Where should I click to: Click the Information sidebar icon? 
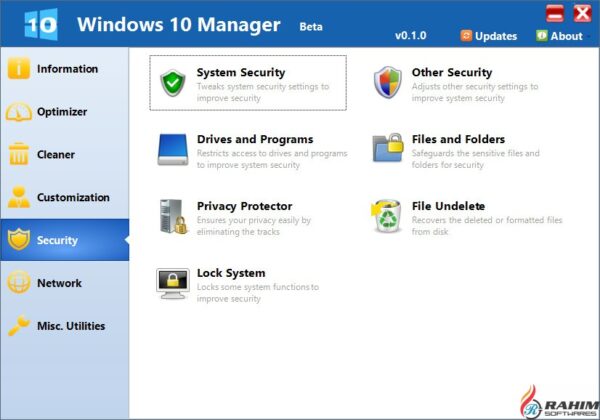(18, 68)
